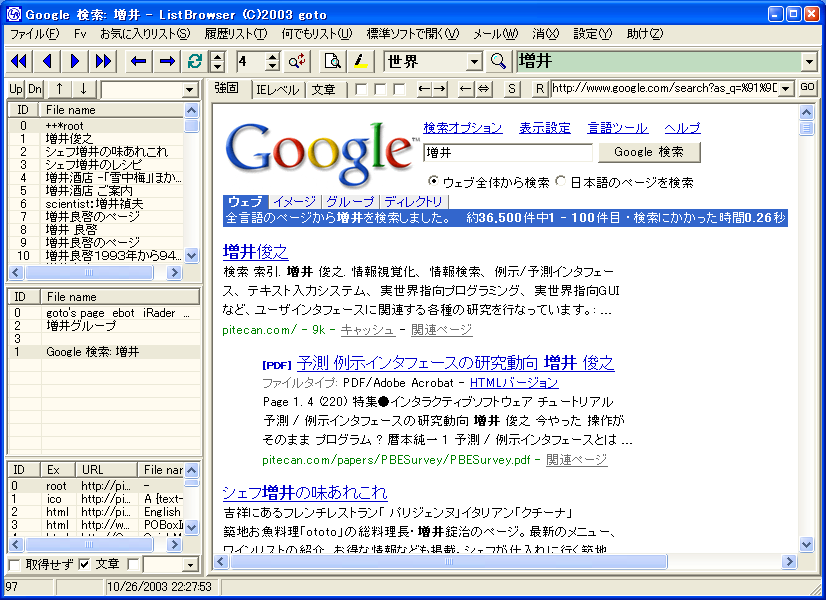Screen dimensions: 826x600
Task: Open the bottom-left combo box near 文章
Action: 191,565
